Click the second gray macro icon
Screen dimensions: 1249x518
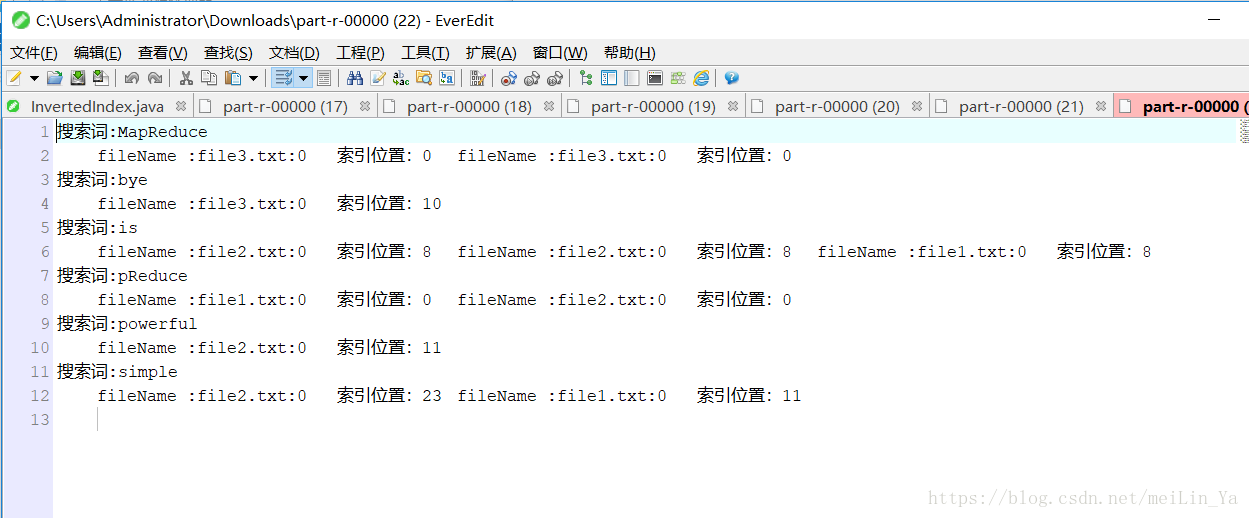(x=532, y=78)
